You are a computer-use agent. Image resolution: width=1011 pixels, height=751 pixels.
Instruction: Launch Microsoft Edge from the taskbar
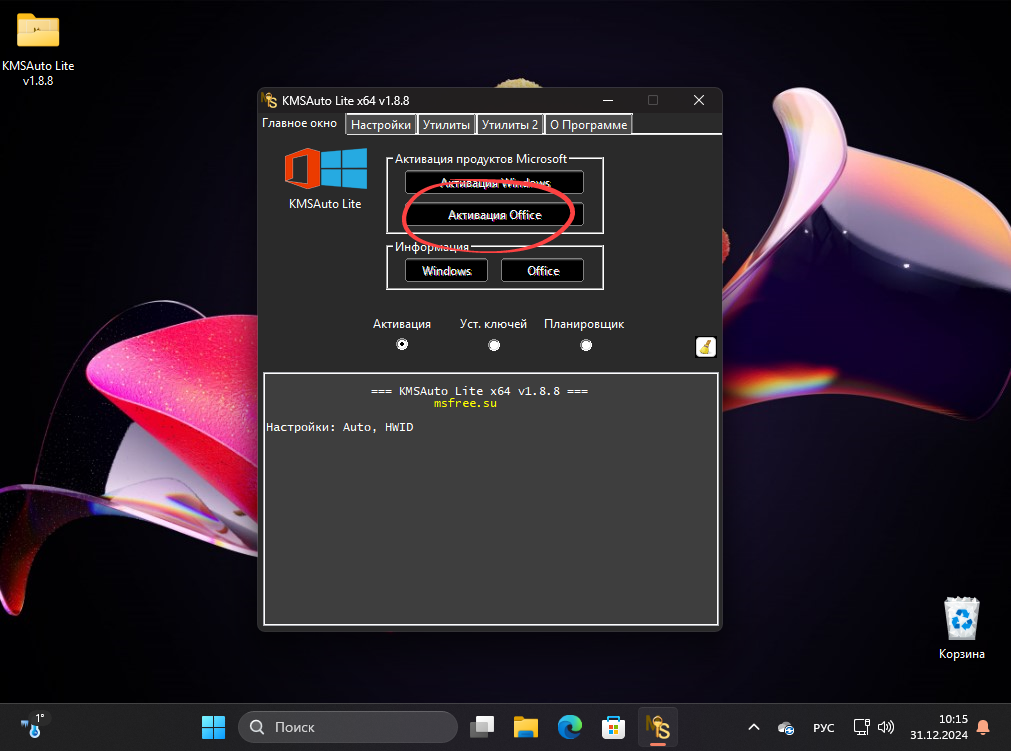coord(569,727)
